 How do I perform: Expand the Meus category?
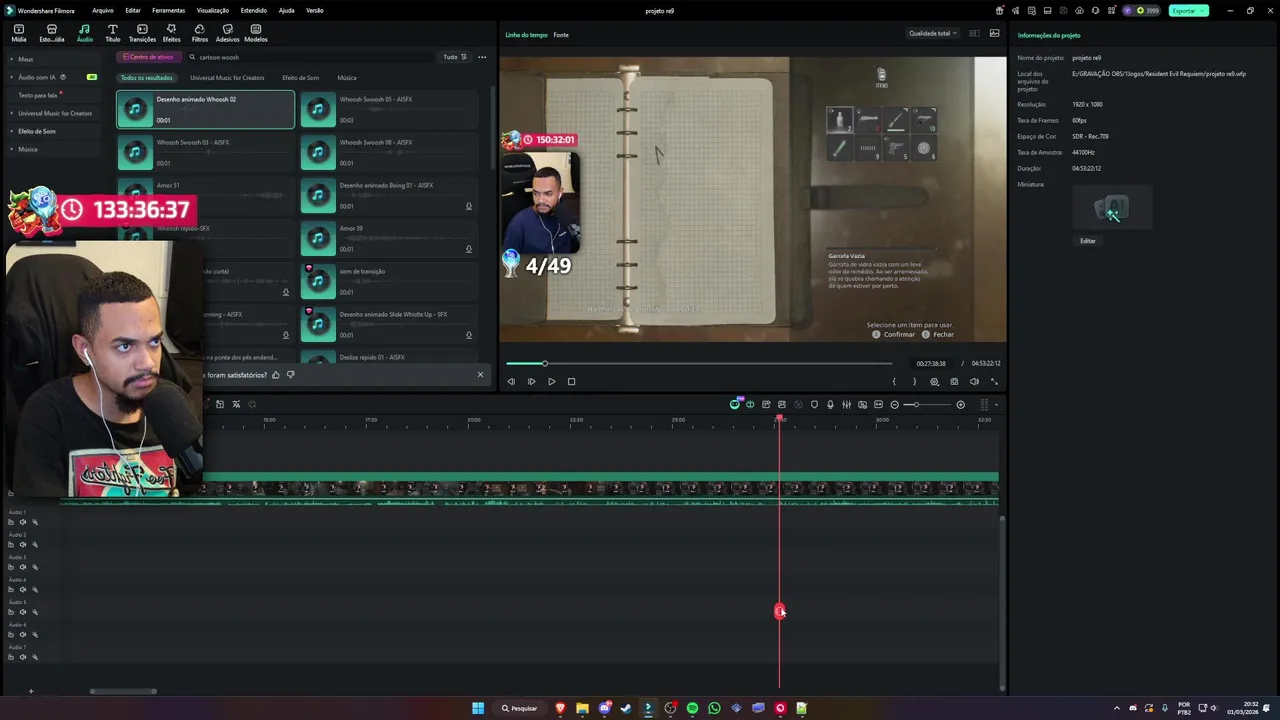tap(11, 59)
